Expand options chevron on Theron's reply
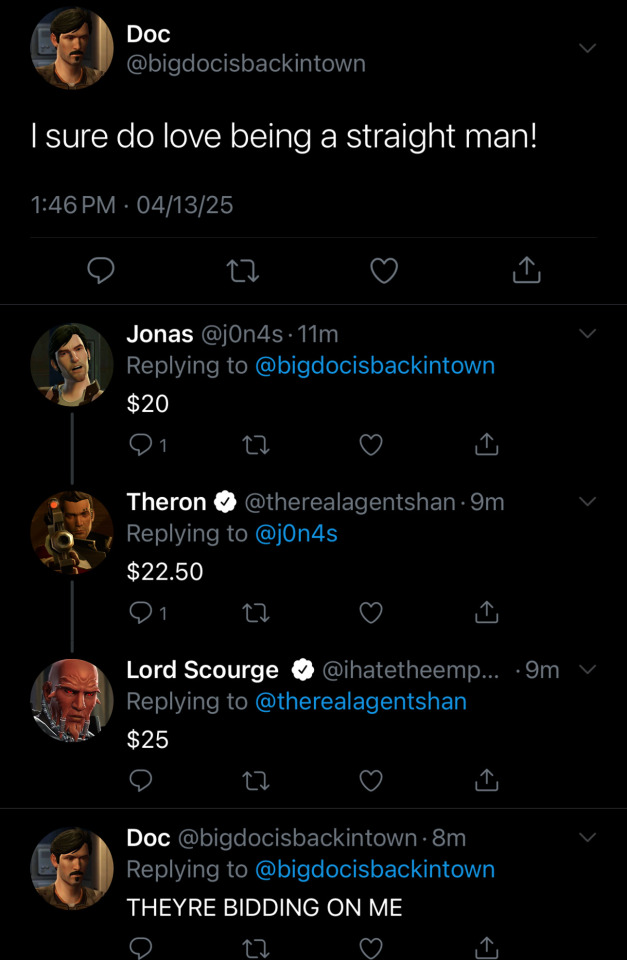This screenshot has height=960, width=627. coord(587,501)
